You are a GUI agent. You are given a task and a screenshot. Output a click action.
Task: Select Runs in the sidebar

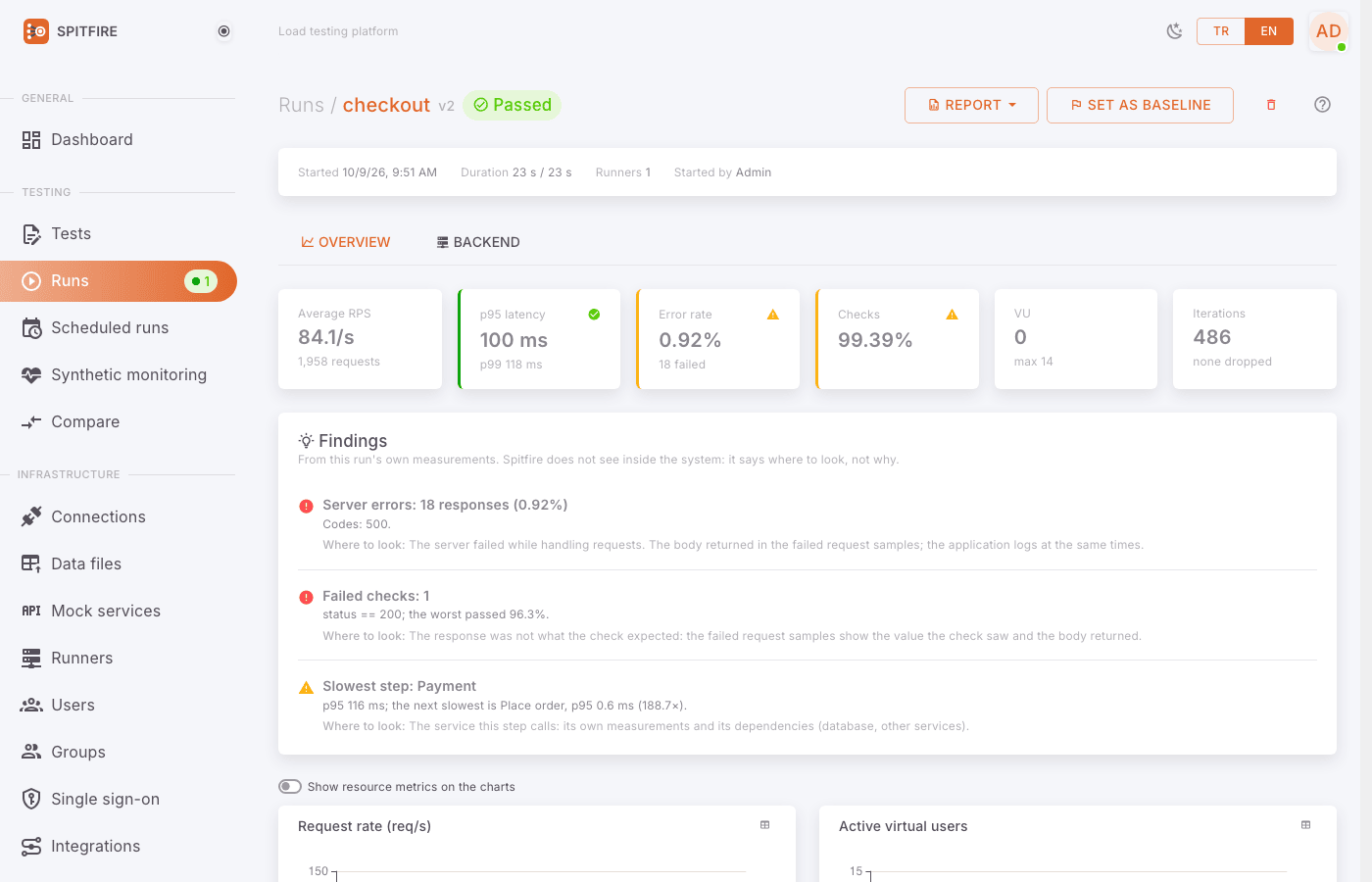click(119, 281)
